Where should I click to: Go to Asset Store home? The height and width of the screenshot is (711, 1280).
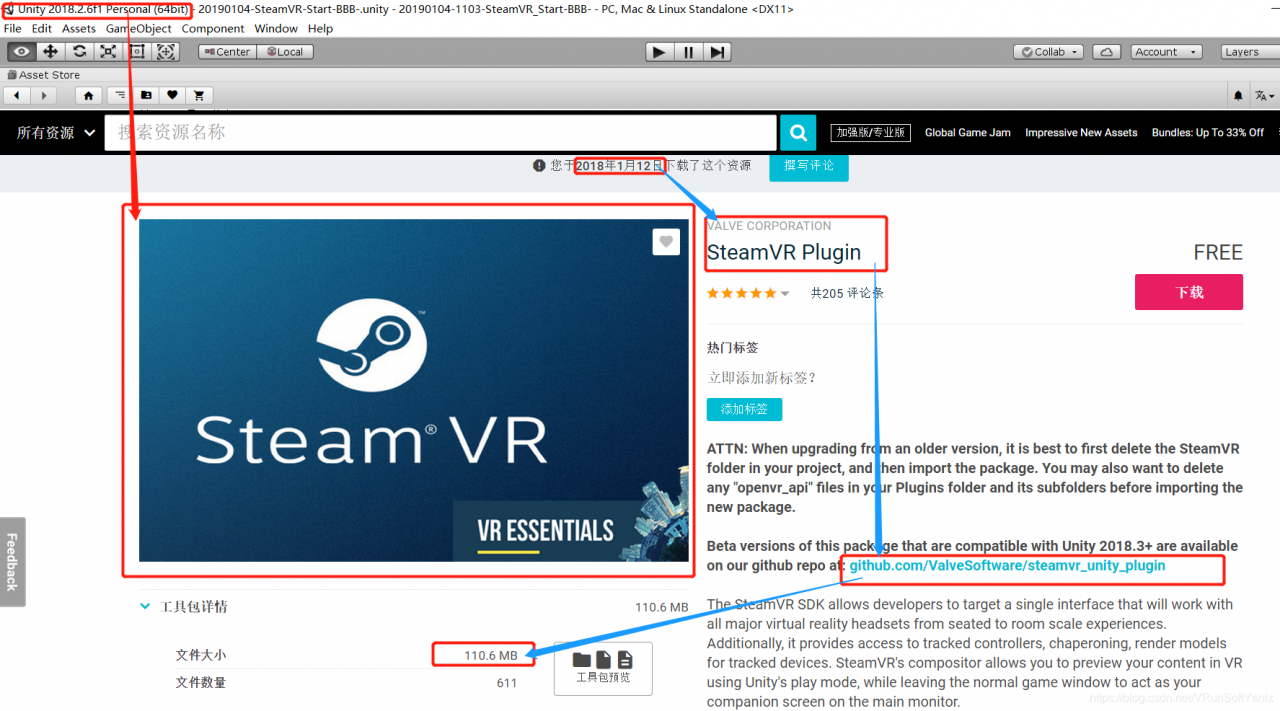pos(89,95)
